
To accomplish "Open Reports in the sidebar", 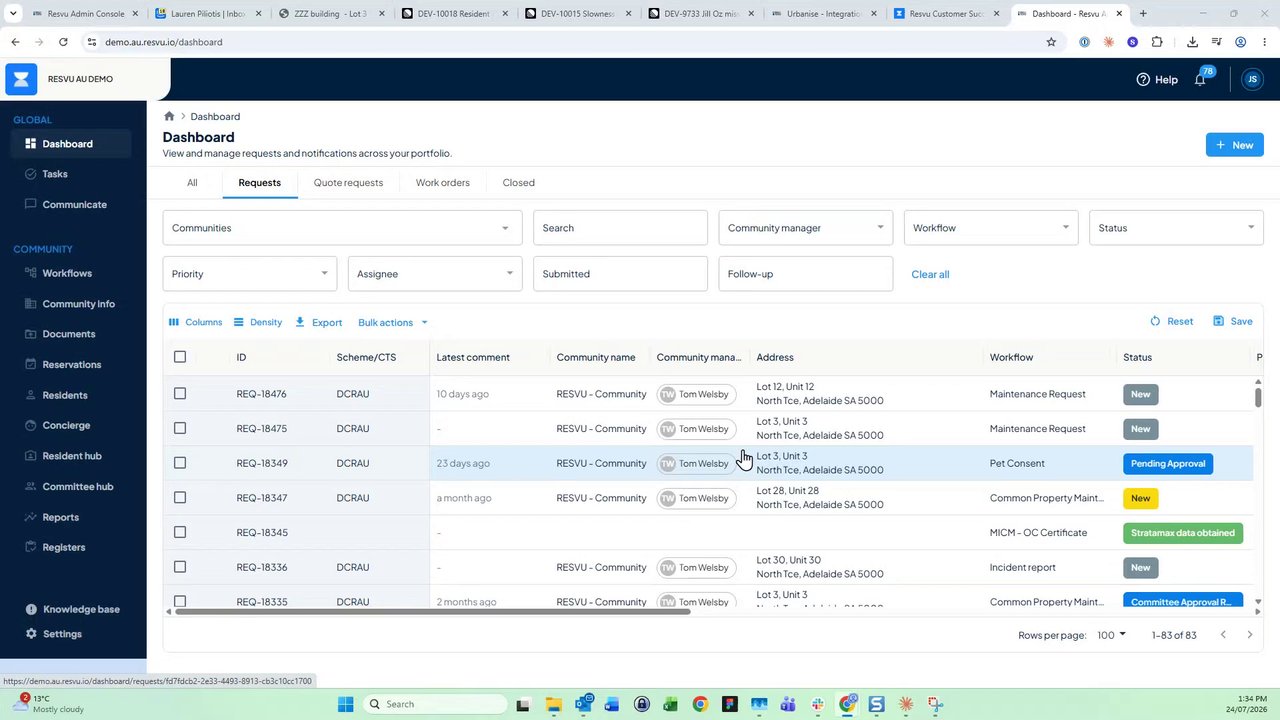I will (60, 517).
